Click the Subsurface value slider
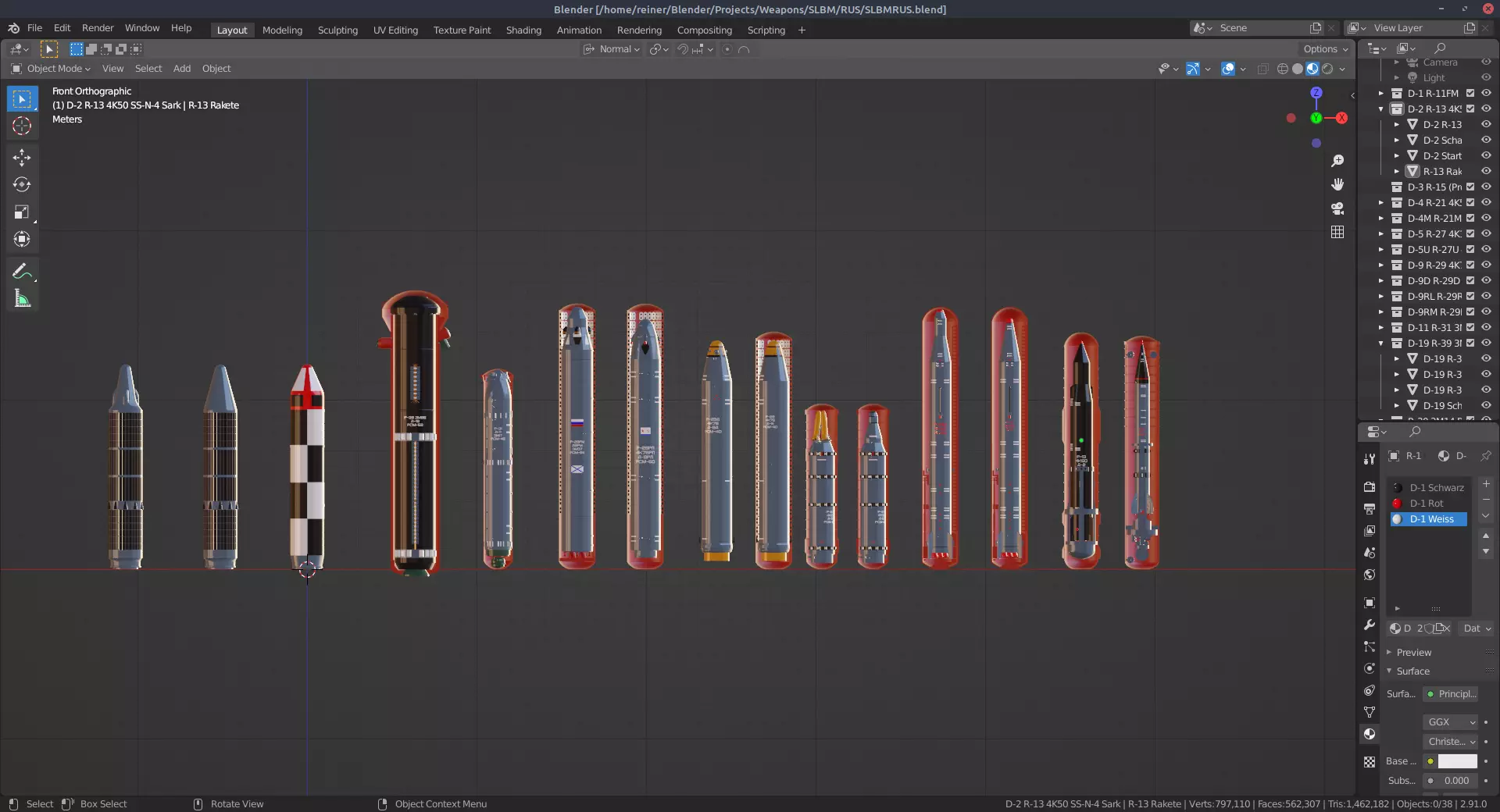The height and width of the screenshot is (812, 1500). (1451, 781)
